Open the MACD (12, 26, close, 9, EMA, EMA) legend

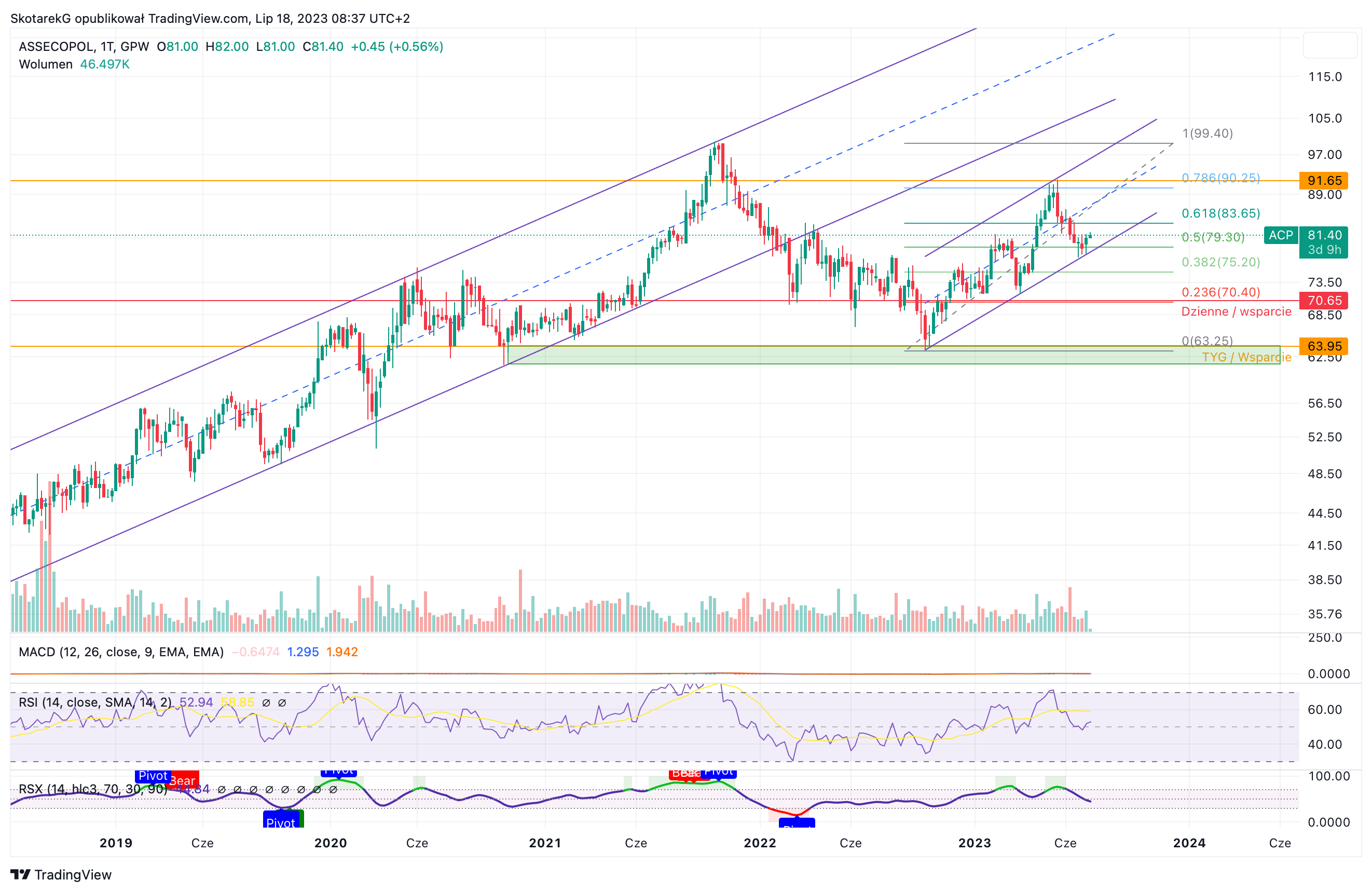click(121, 652)
